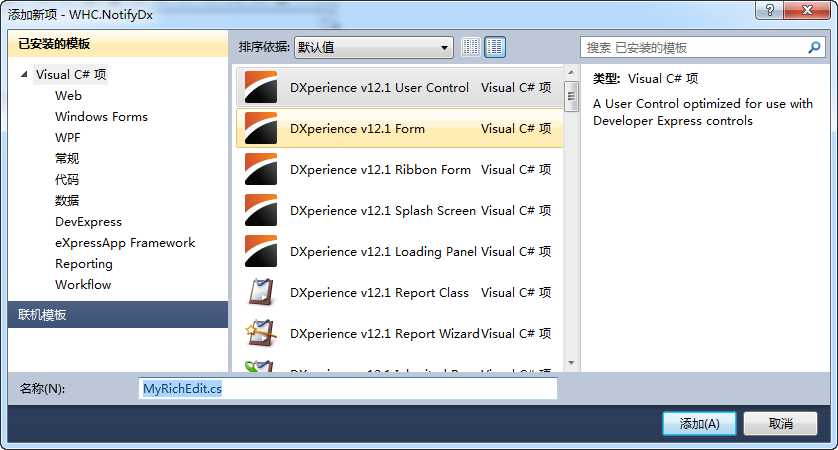Click the DXperience v12.1 Ribbon Form icon
Image resolution: width=838 pixels, height=450 pixels.
click(261, 169)
